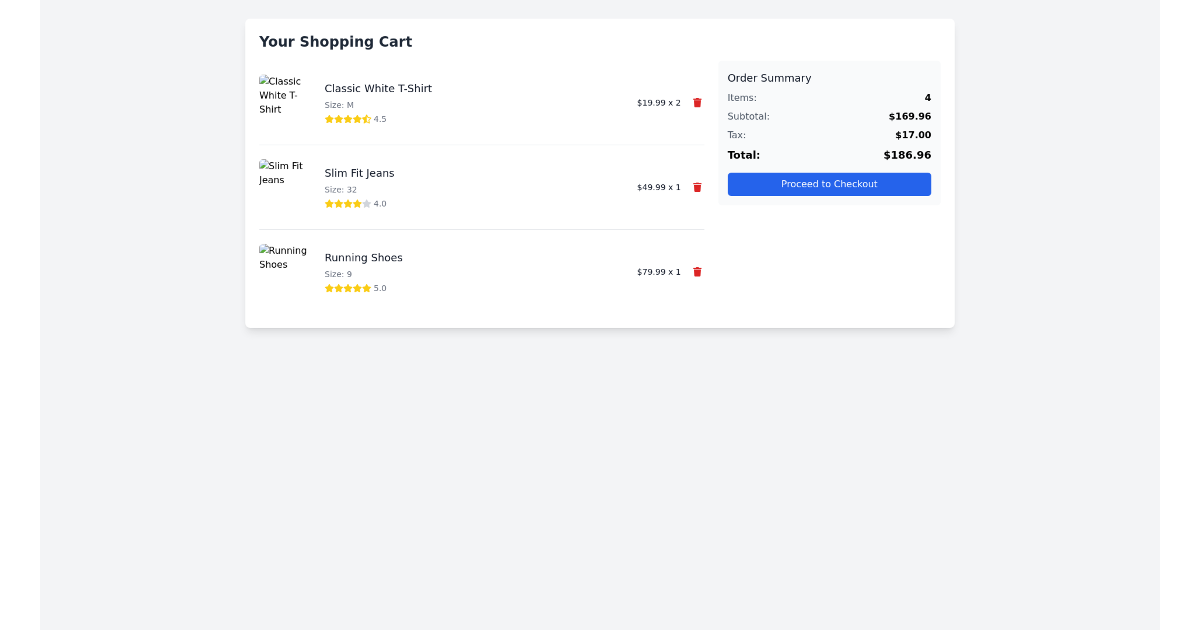This screenshot has width=1200, height=630.
Task: Open the Classic White T-Shirt product name
Action: [x=378, y=88]
